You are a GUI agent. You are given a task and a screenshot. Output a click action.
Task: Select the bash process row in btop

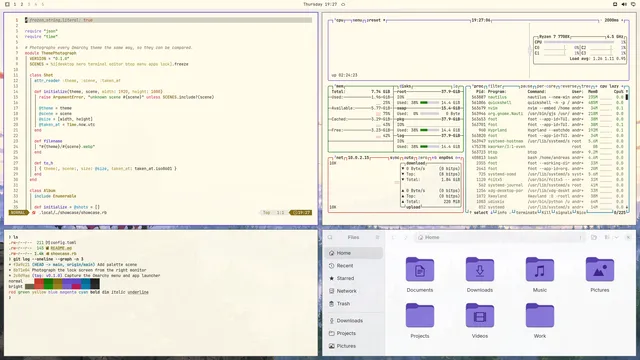(548, 158)
